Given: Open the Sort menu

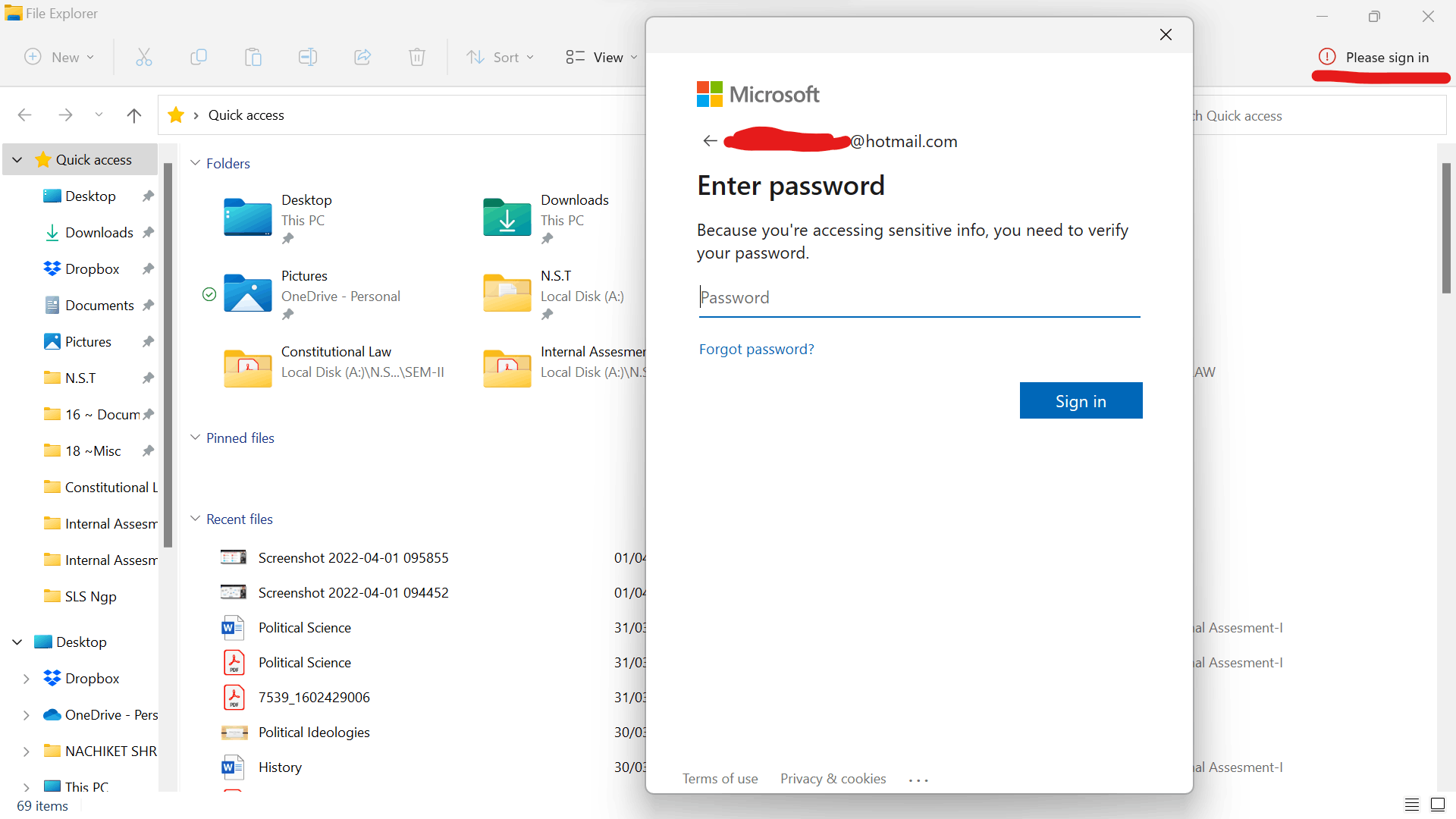Looking at the screenshot, I should click(x=500, y=57).
